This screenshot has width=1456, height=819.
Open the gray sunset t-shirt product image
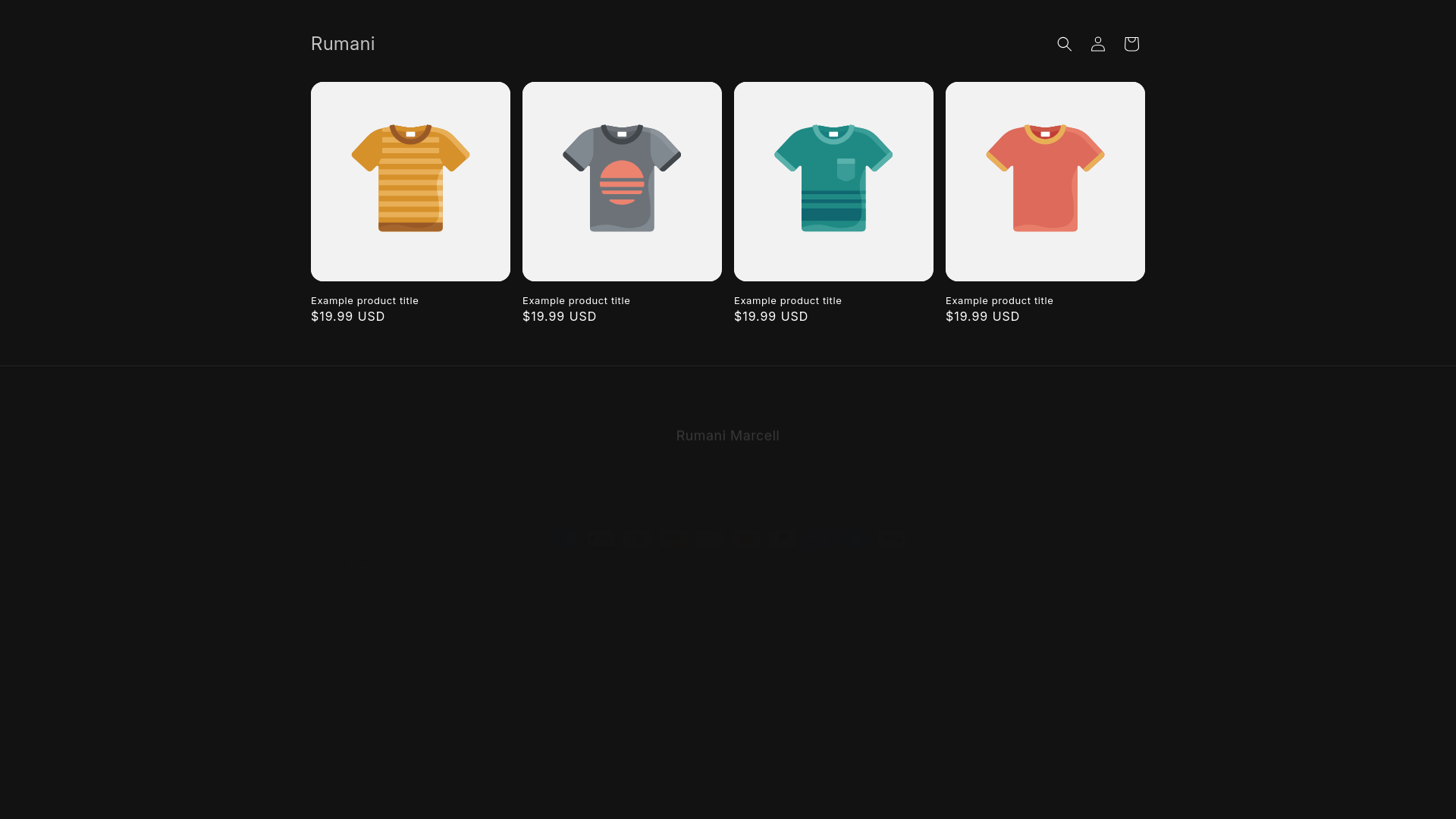(622, 181)
